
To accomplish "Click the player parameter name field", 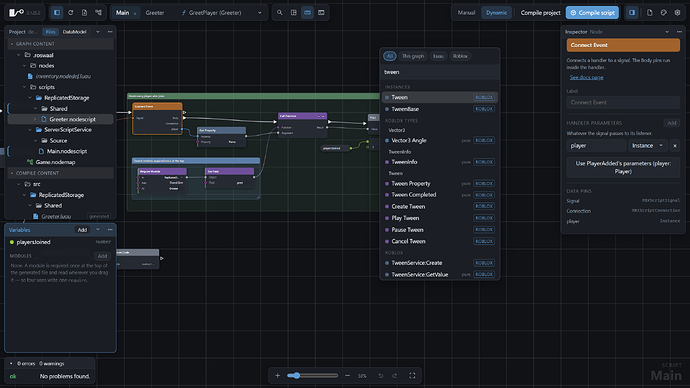I will [x=596, y=146].
